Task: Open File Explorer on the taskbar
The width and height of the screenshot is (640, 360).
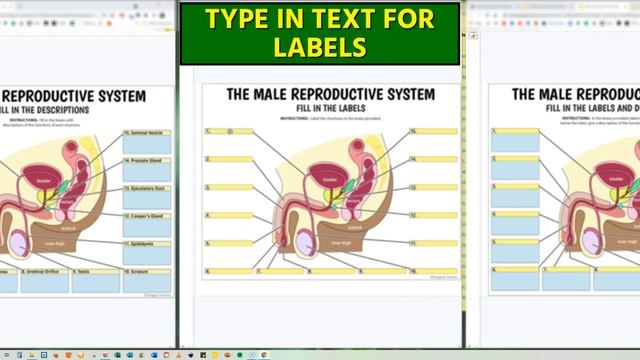Action: pyautogui.click(x=32, y=355)
